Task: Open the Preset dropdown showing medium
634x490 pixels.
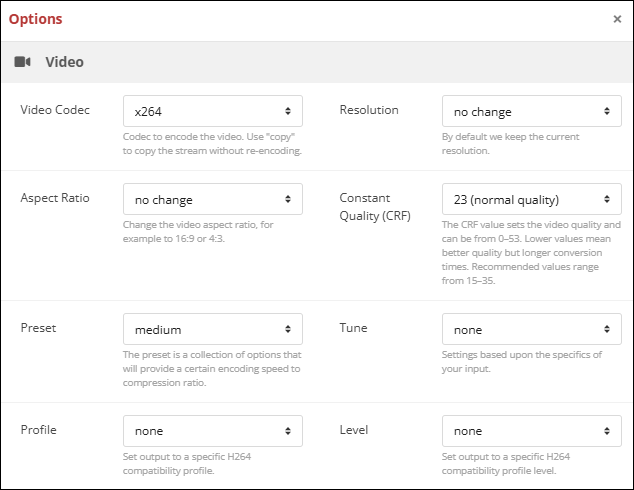Action: pos(213,329)
